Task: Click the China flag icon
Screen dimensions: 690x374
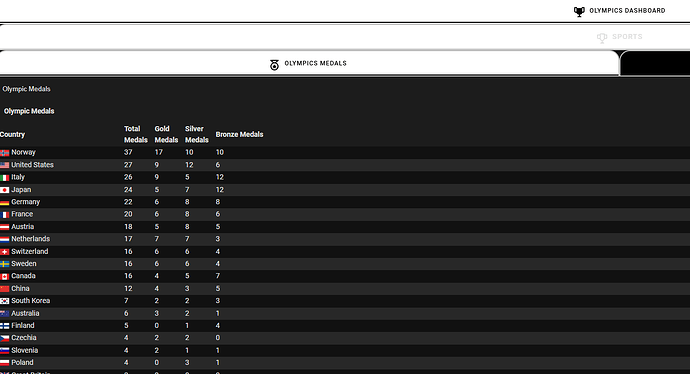Action: pos(4,289)
